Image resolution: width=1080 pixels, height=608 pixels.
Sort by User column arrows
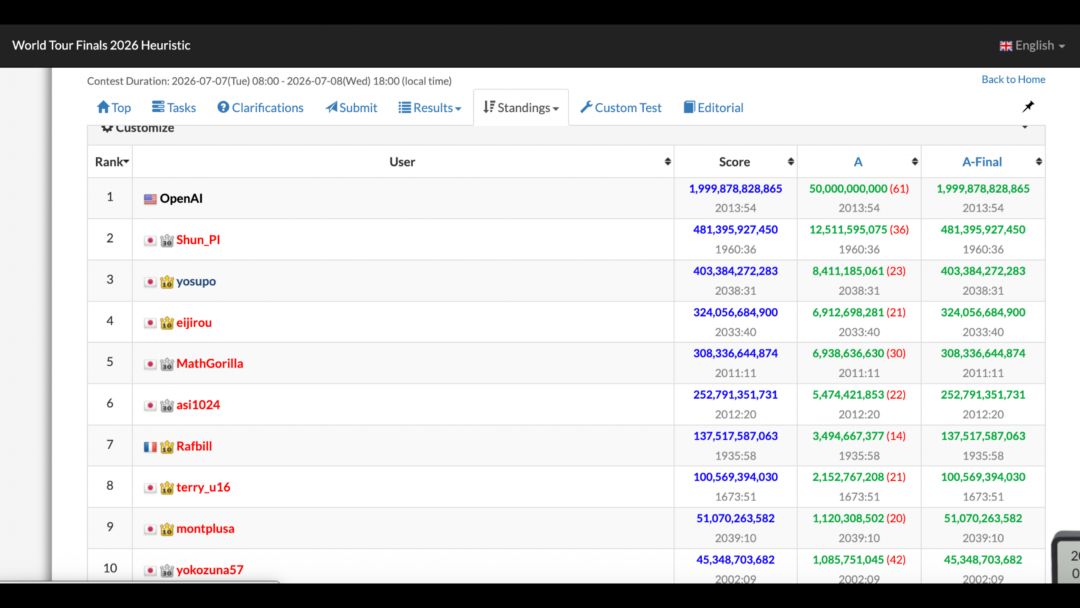pos(667,162)
